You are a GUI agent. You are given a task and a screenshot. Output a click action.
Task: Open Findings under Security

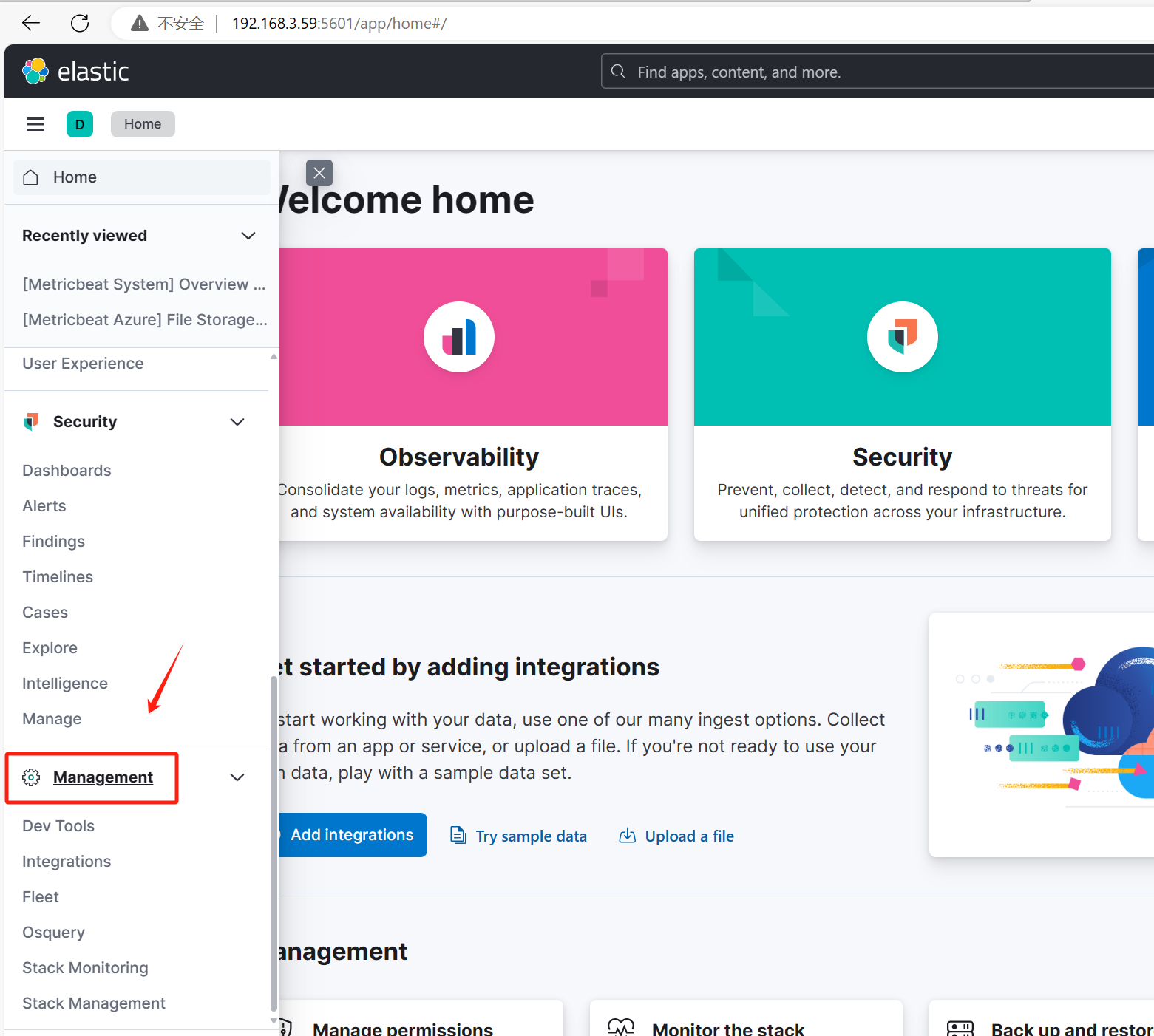[x=53, y=542]
